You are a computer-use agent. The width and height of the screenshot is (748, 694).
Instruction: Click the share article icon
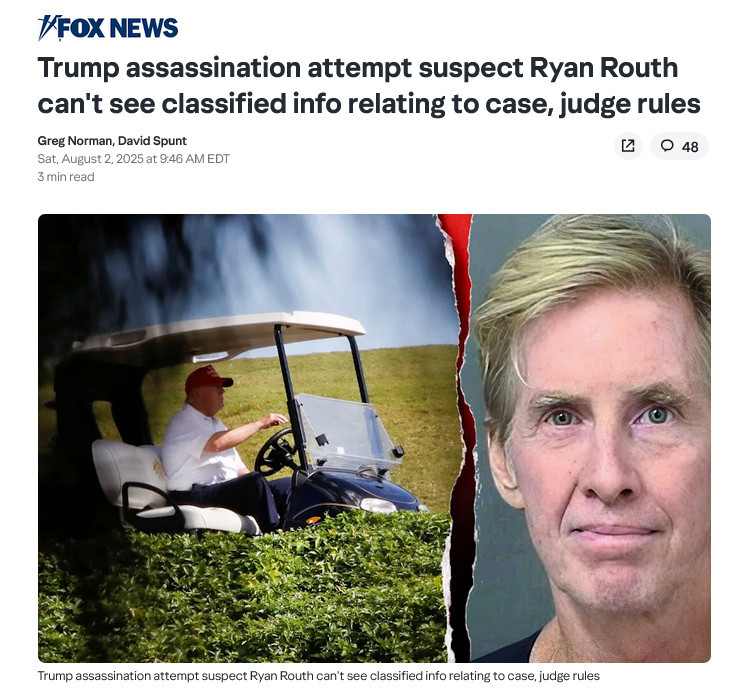(x=628, y=146)
